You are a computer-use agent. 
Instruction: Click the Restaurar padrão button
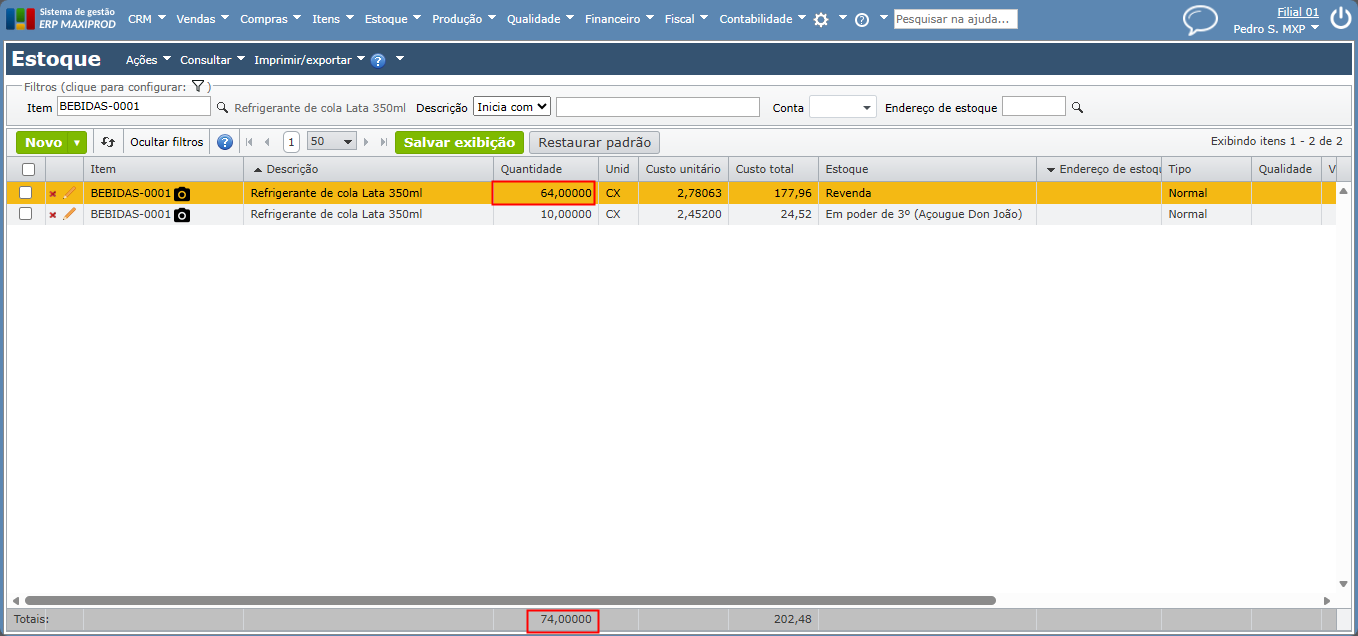click(594, 142)
